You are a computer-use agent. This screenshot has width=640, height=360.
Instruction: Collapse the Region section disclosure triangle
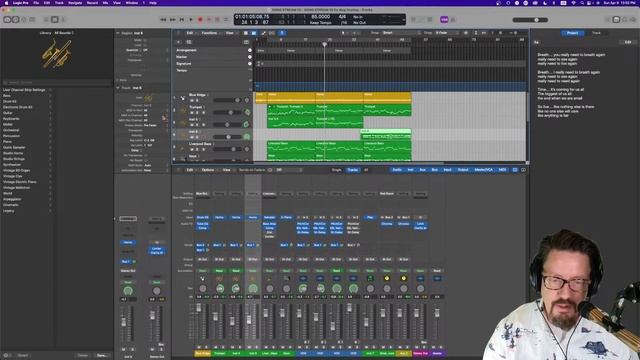[x=118, y=33]
